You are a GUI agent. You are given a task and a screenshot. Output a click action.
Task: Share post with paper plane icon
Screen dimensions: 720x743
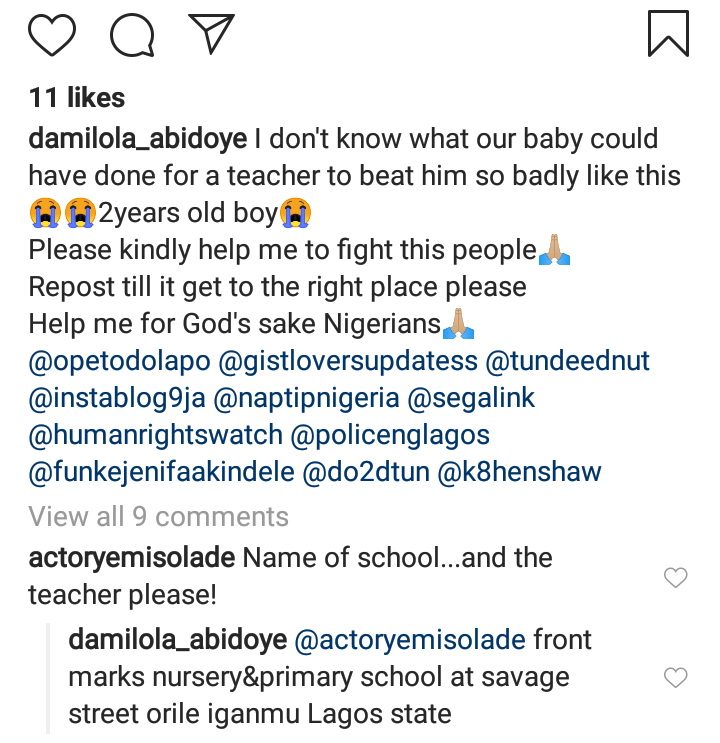211,34
